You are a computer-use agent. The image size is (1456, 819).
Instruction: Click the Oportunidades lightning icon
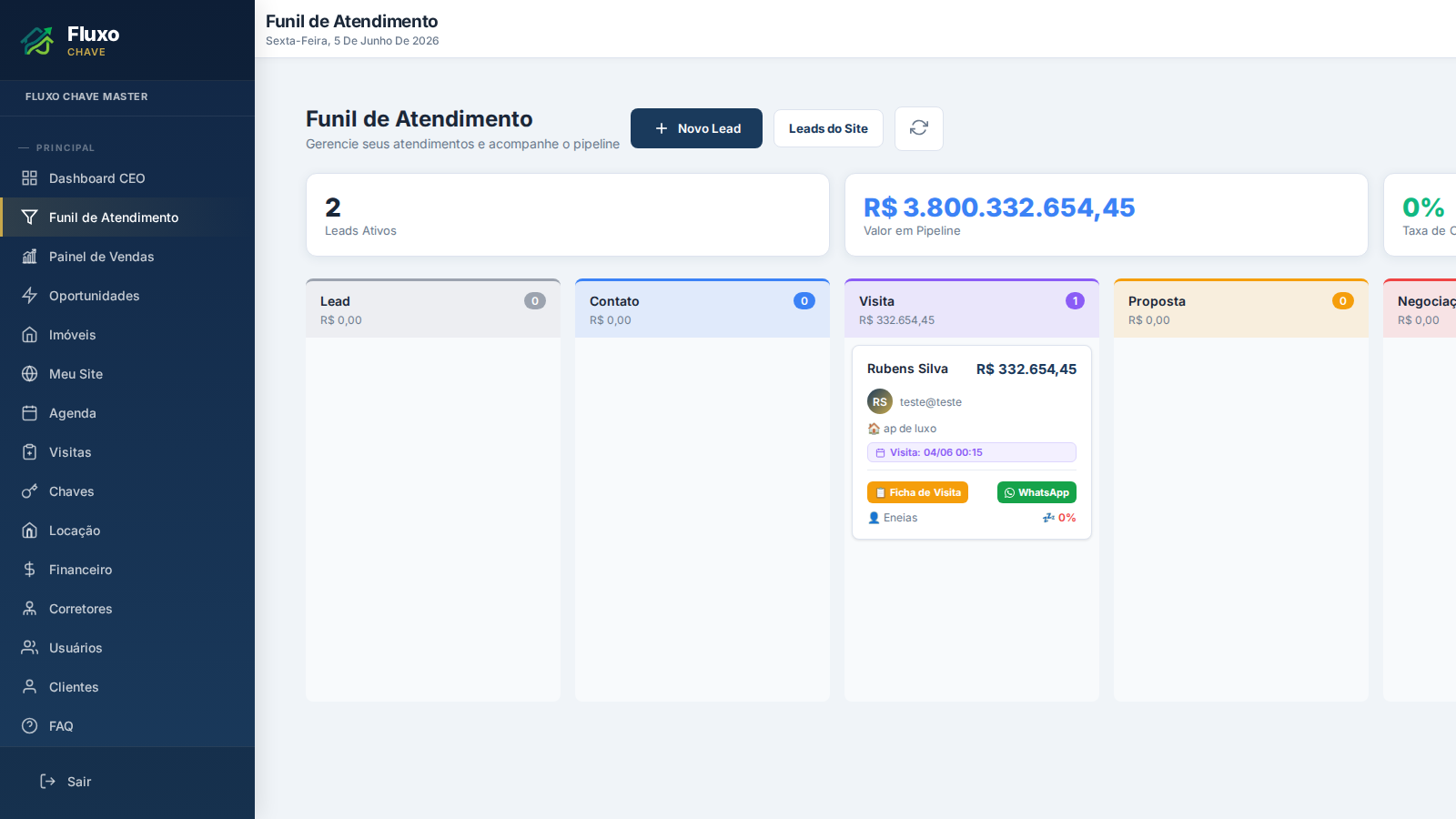[x=30, y=296]
